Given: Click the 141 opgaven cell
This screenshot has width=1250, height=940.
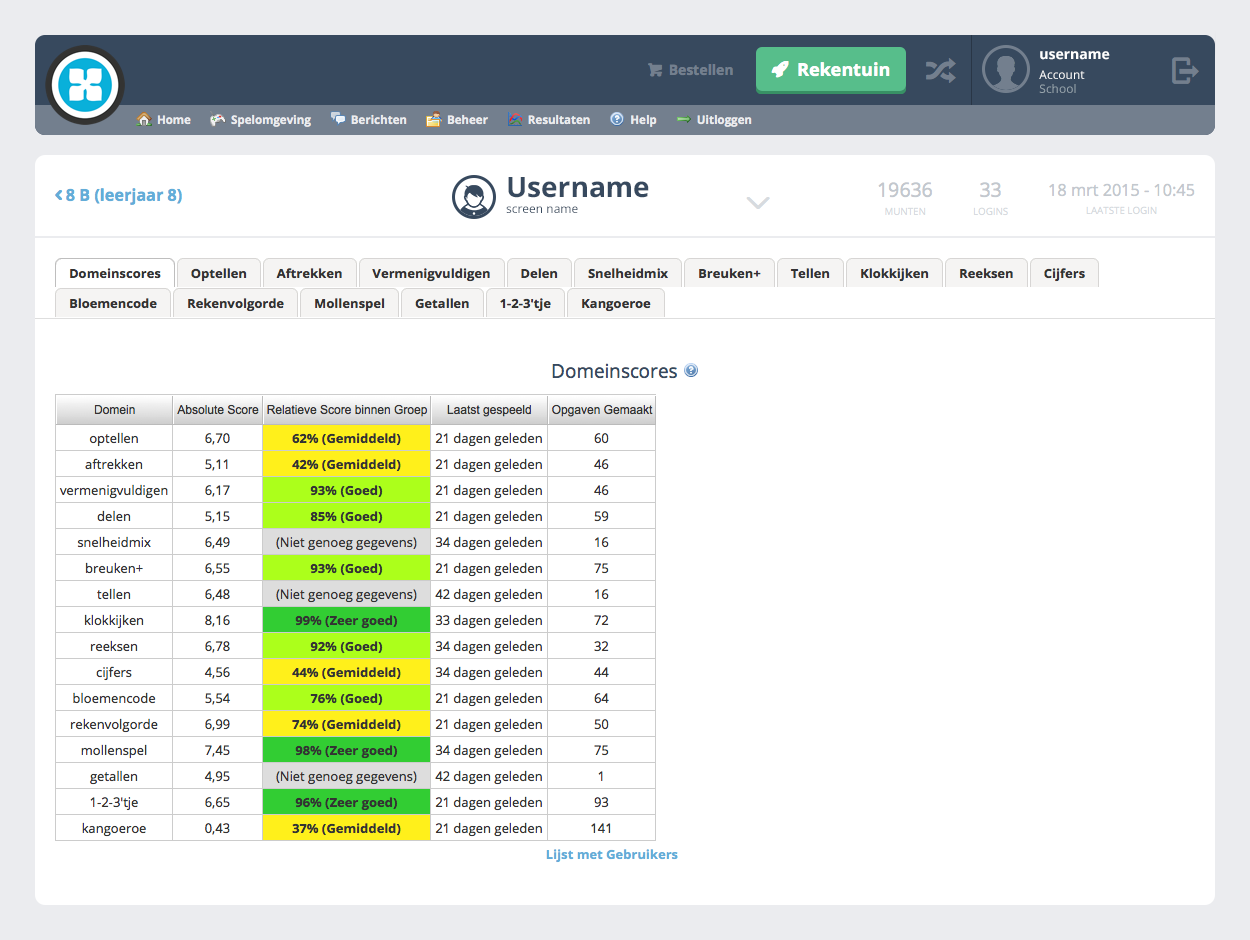Looking at the screenshot, I should coord(602,828).
